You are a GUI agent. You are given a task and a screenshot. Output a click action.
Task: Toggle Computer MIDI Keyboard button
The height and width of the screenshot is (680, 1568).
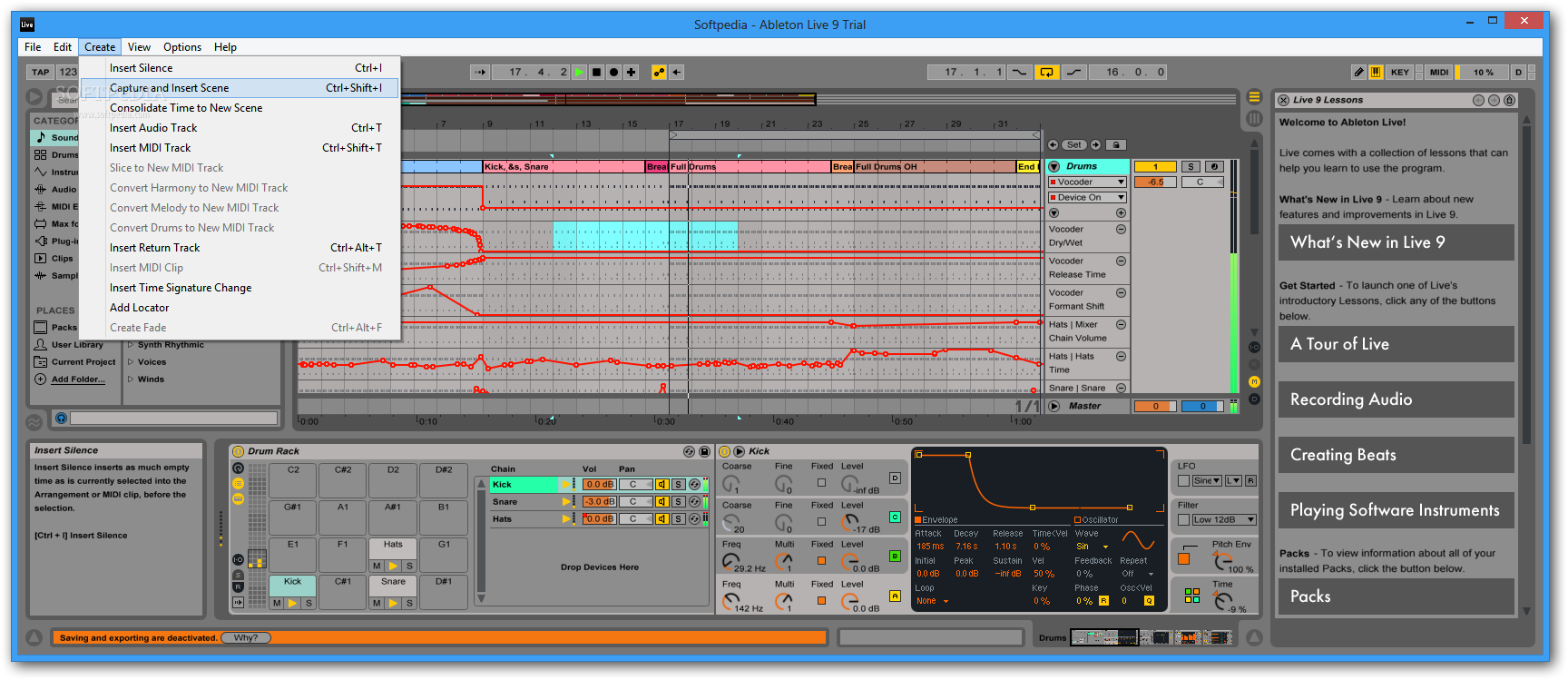coord(1376,72)
